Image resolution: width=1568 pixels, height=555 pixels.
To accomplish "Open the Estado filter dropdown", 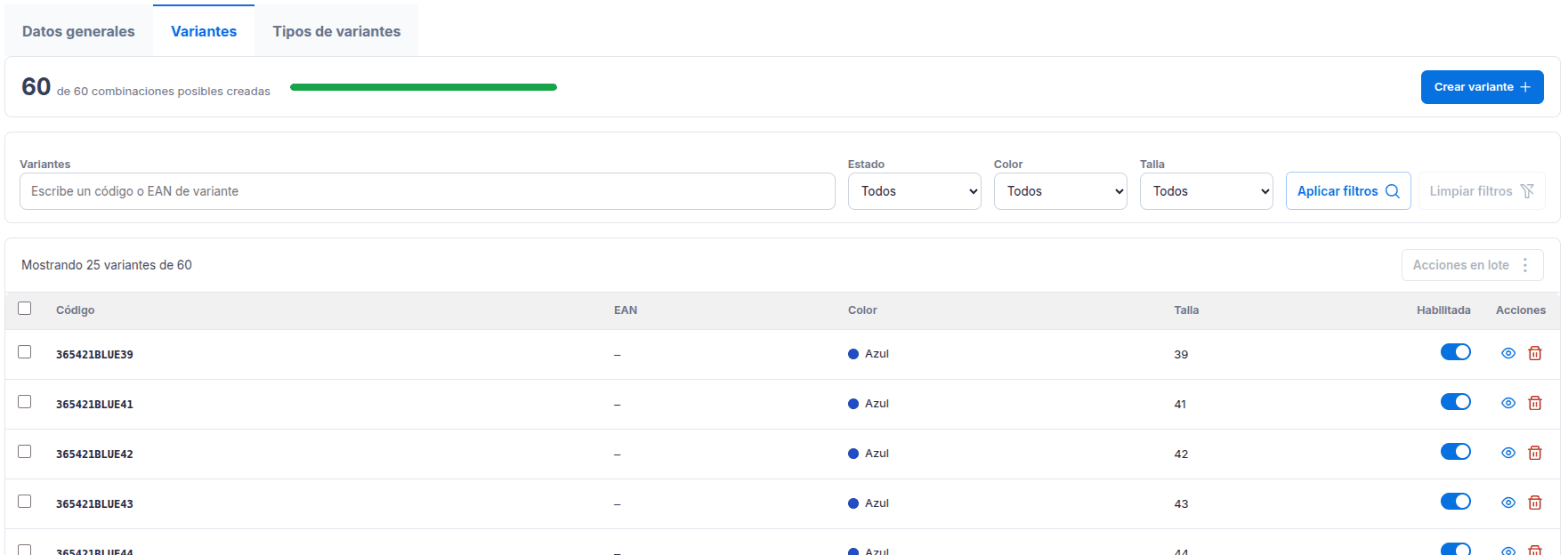I will point(915,191).
